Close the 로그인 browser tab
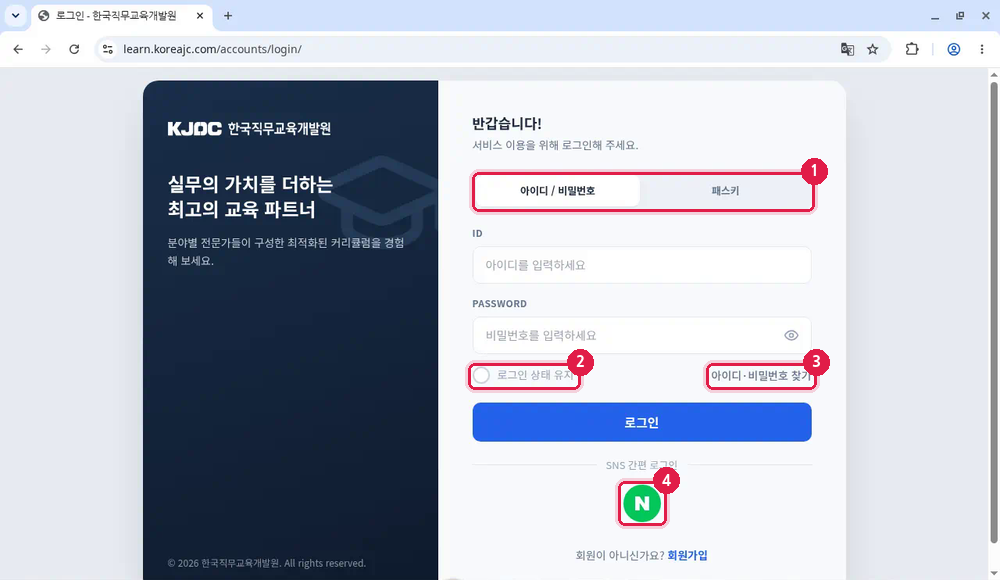Image resolution: width=1000 pixels, height=580 pixels. coord(200,15)
